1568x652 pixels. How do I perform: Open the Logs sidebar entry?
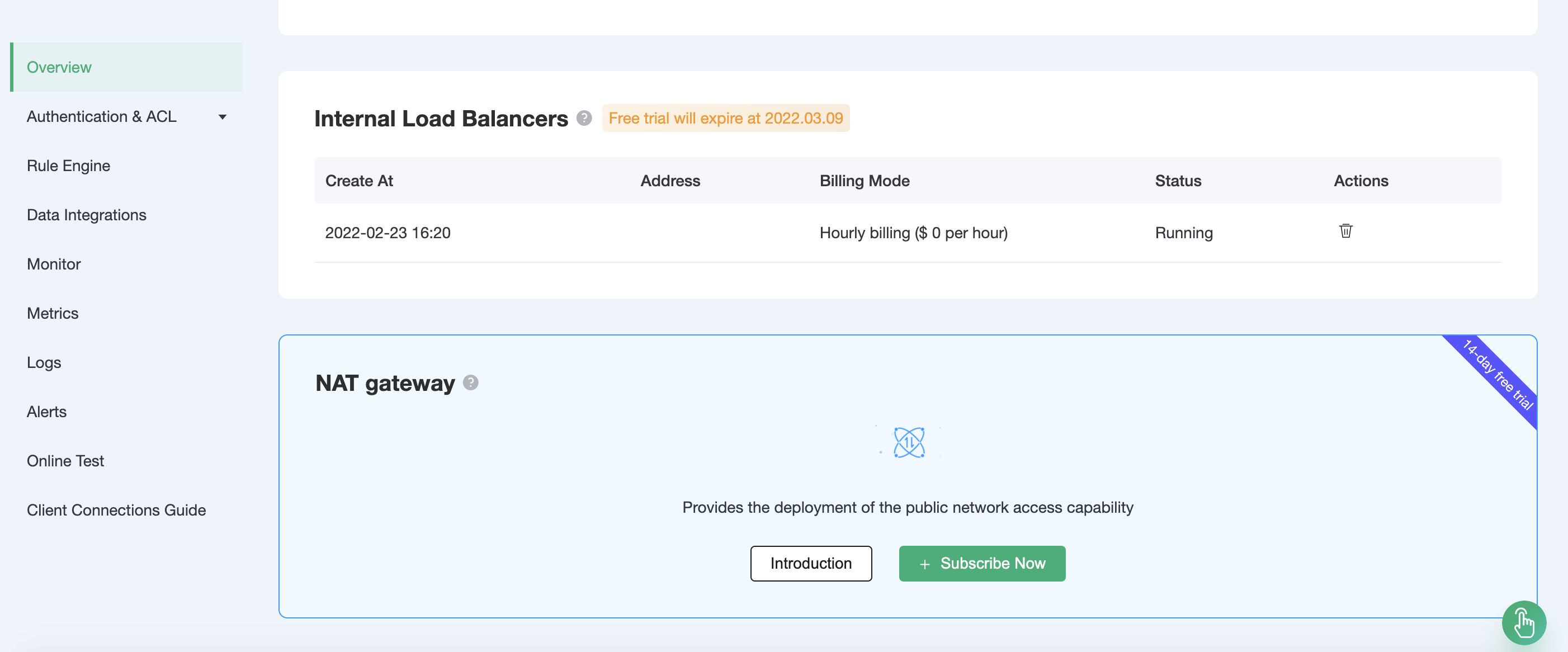(x=44, y=363)
